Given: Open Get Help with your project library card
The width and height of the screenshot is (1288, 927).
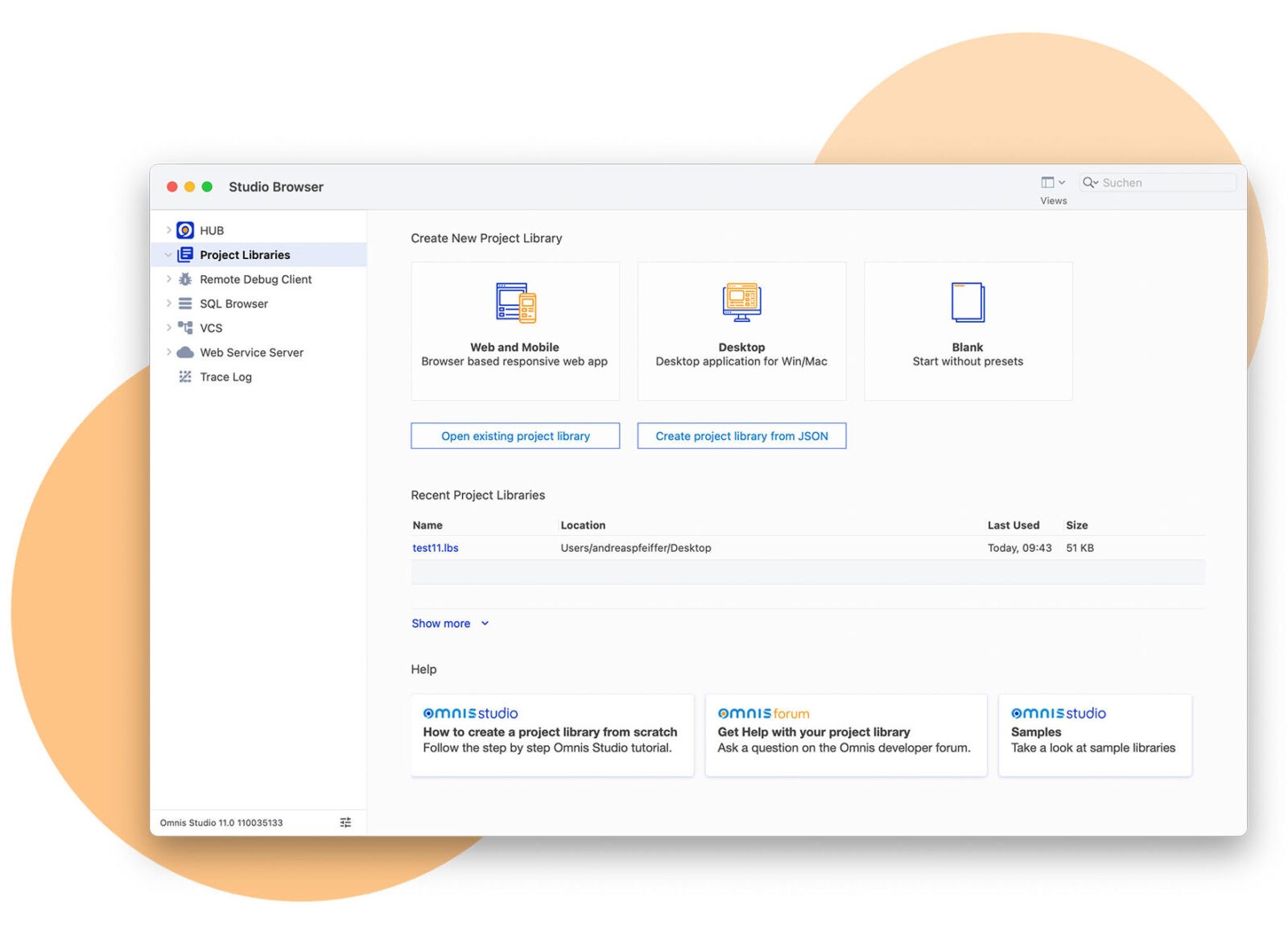Looking at the screenshot, I should 846,735.
